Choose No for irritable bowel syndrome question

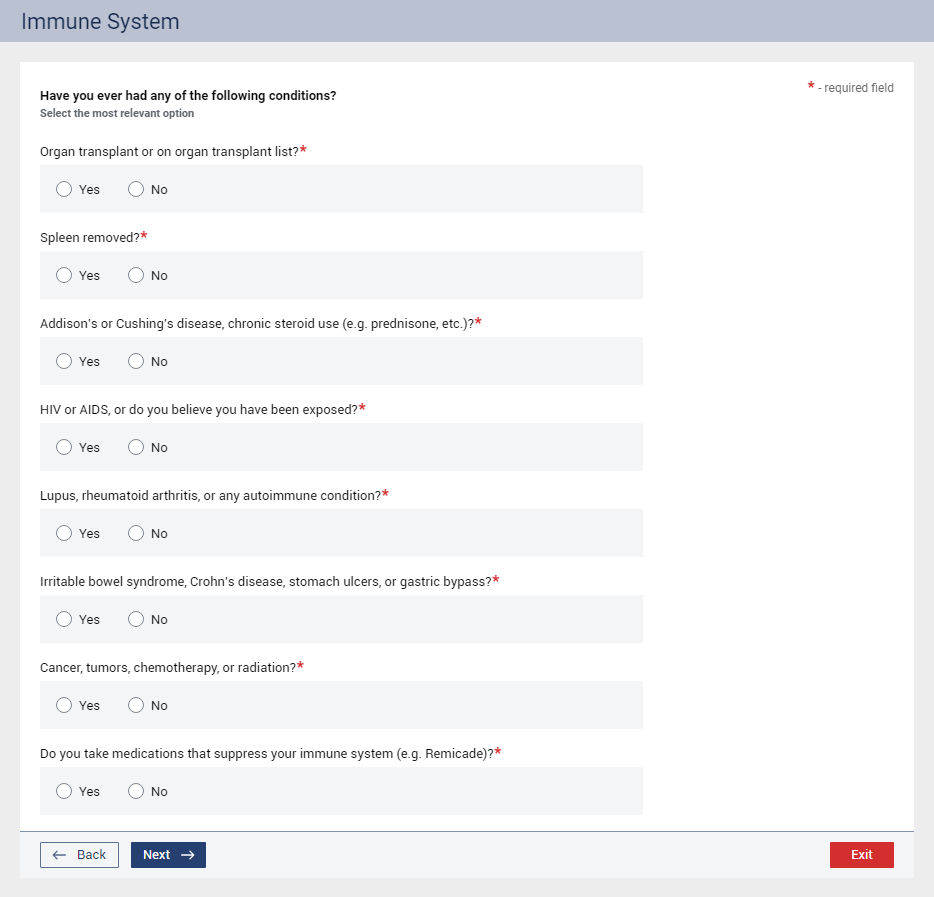pos(136,619)
